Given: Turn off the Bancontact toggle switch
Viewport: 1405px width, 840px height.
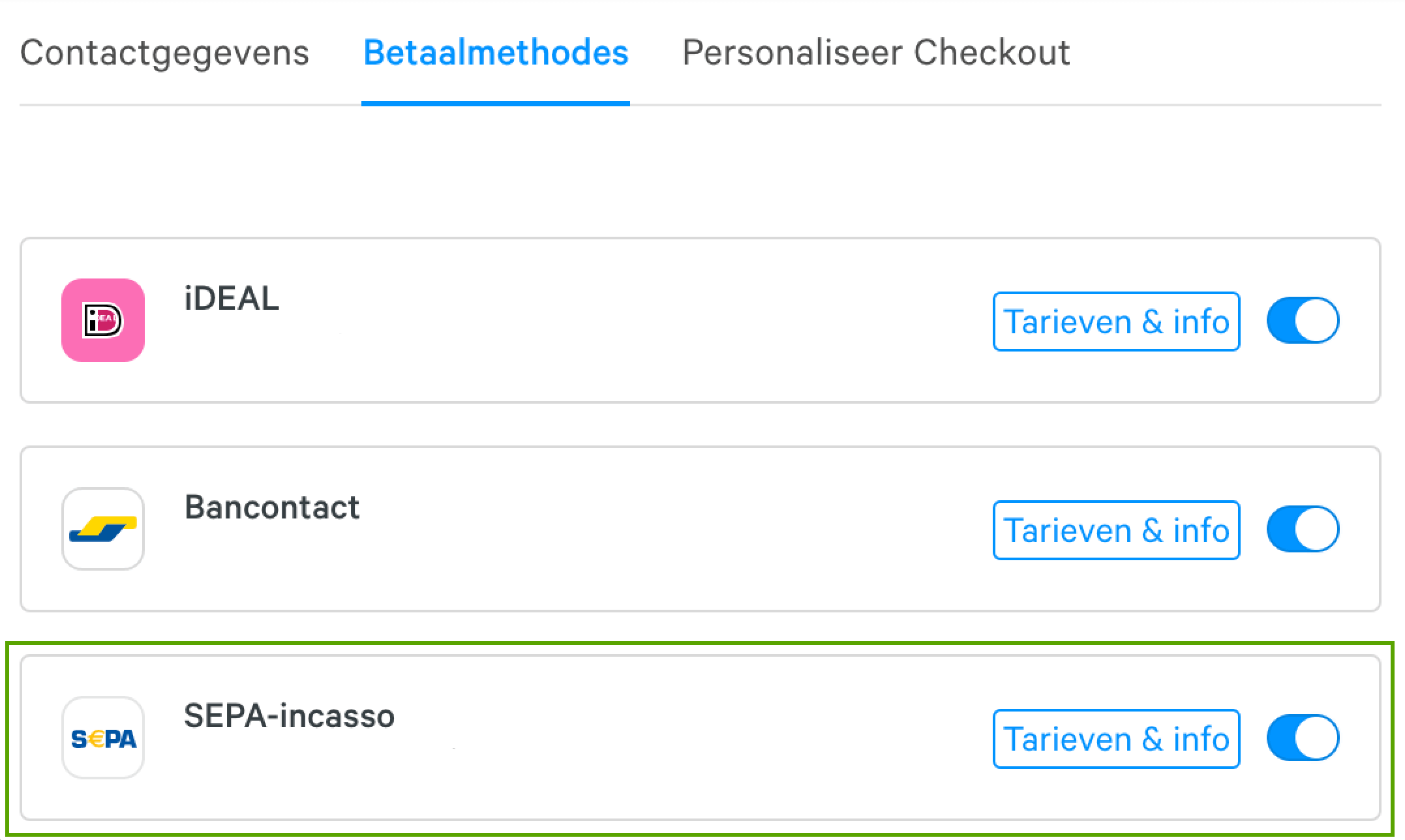Looking at the screenshot, I should (x=1303, y=529).
